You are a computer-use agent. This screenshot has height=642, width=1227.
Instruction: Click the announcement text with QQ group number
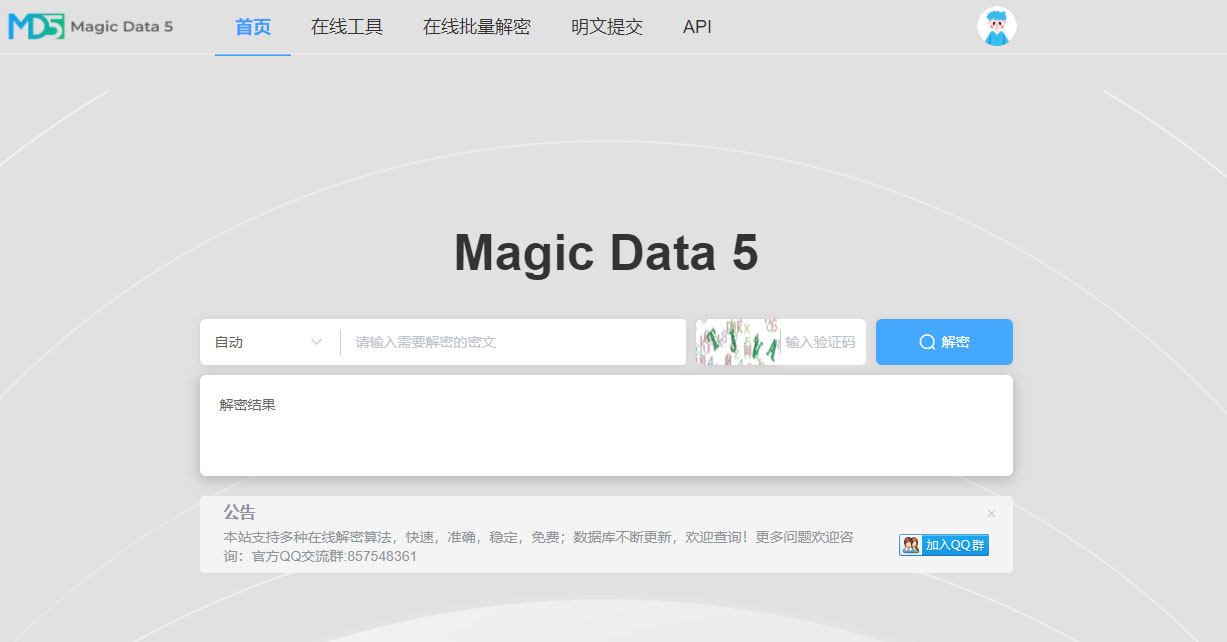[x=538, y=547]
